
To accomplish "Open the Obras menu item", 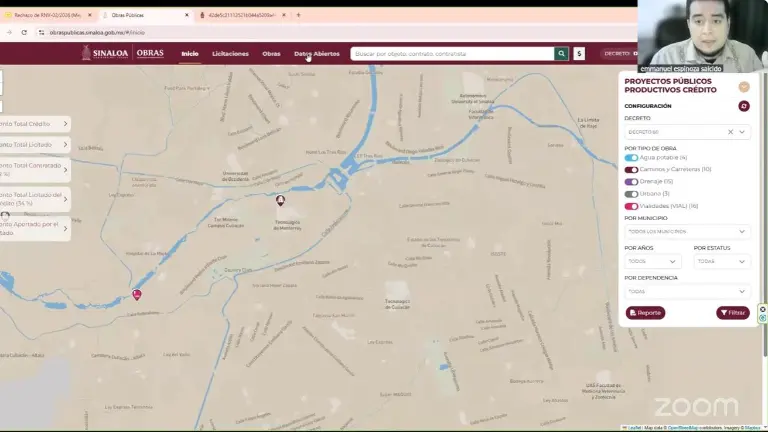I will 271,54.
